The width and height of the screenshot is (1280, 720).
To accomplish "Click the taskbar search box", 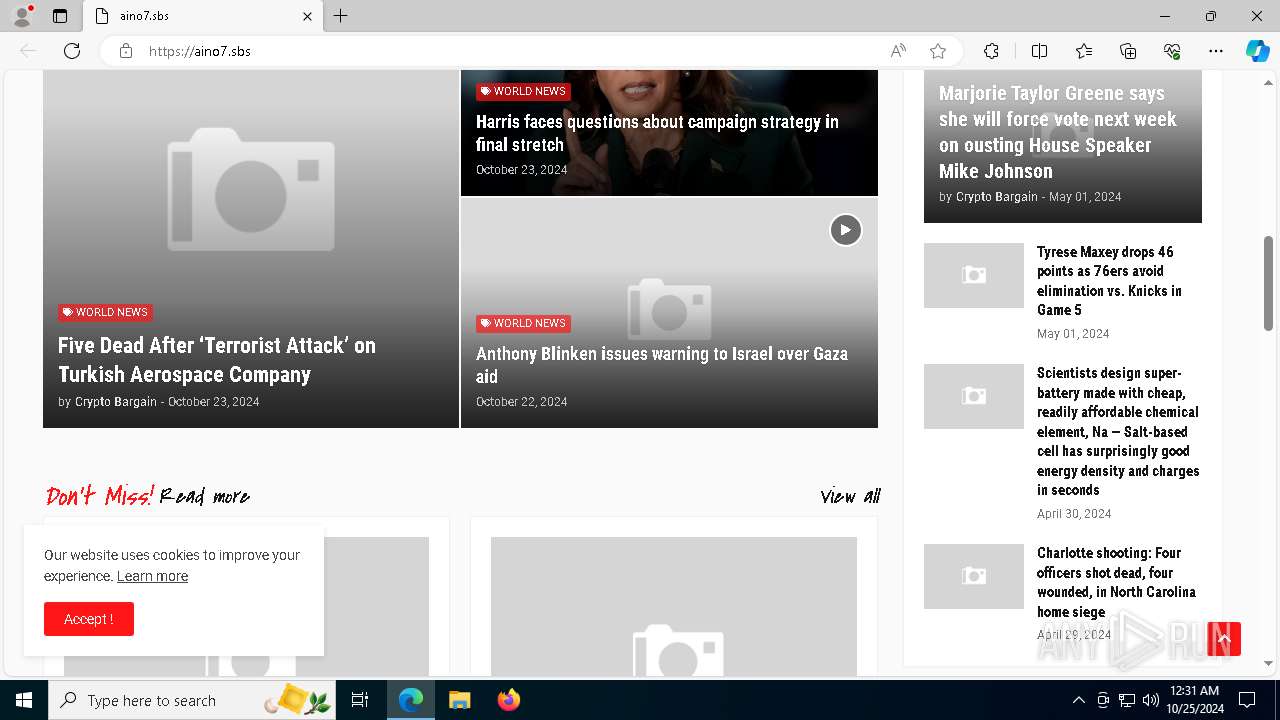I will pos(192,700).
